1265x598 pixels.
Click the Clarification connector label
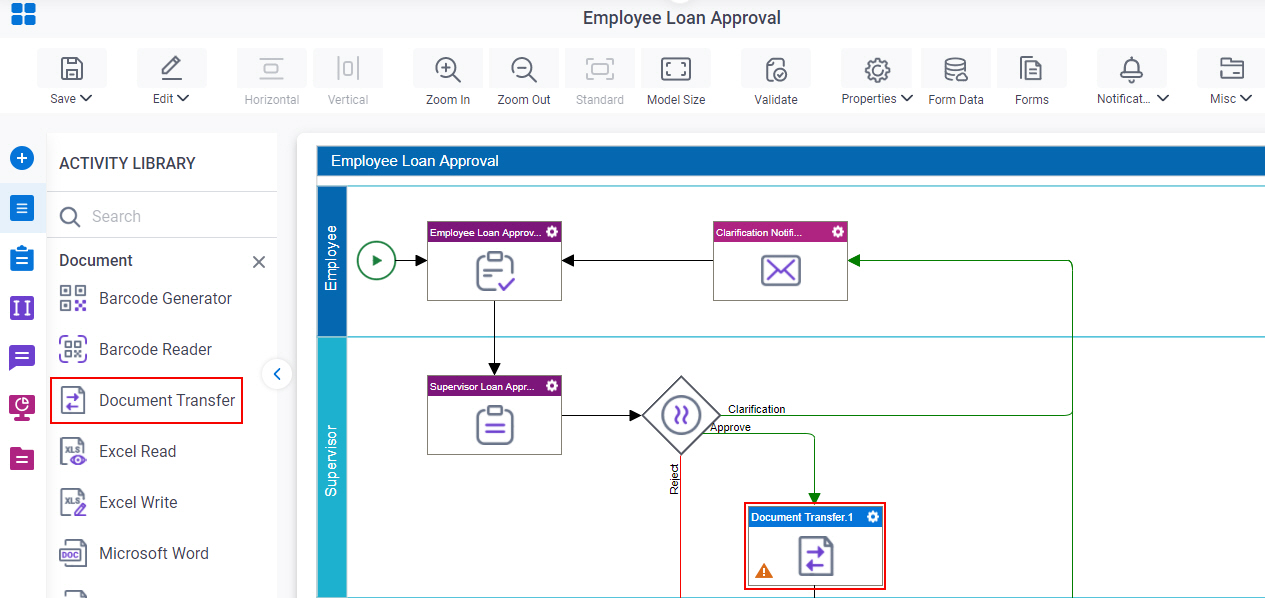coord(757,409)
